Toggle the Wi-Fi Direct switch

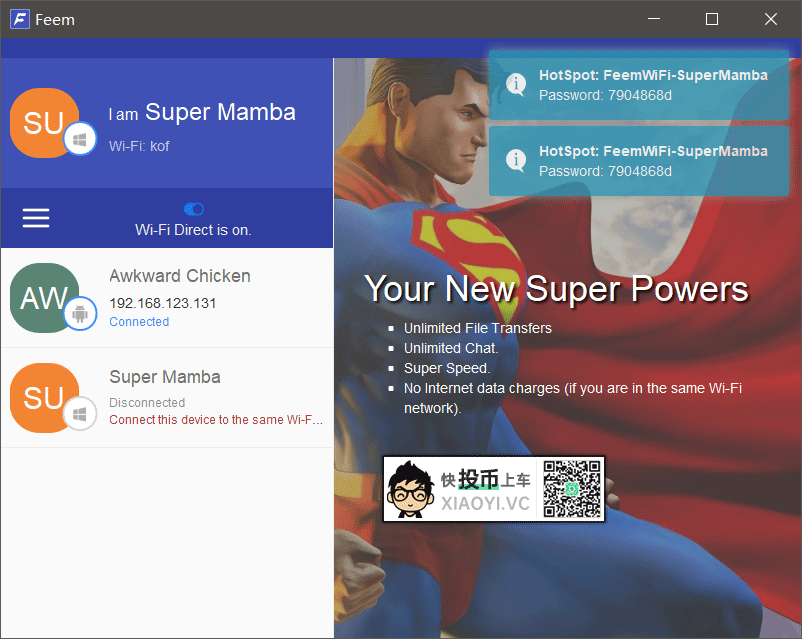click(194, 209)
